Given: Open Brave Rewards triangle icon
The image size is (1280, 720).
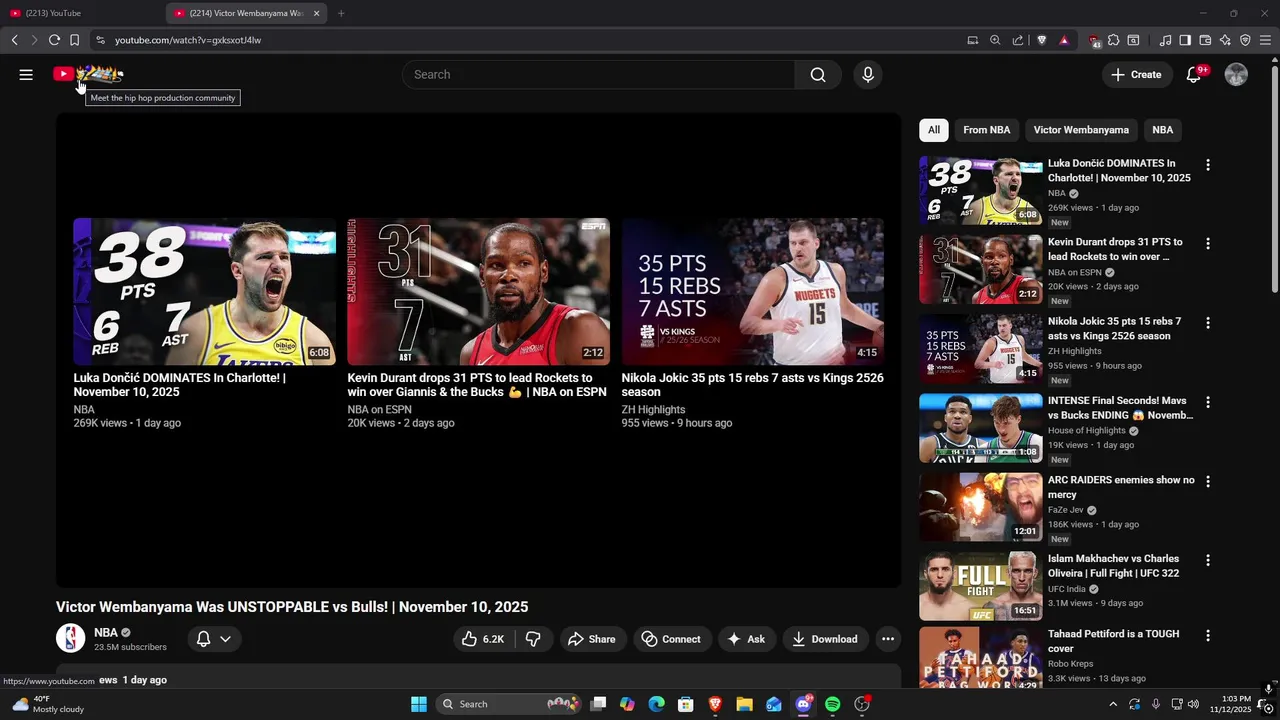Looking at the screenshot, I should coord(1063,40).
